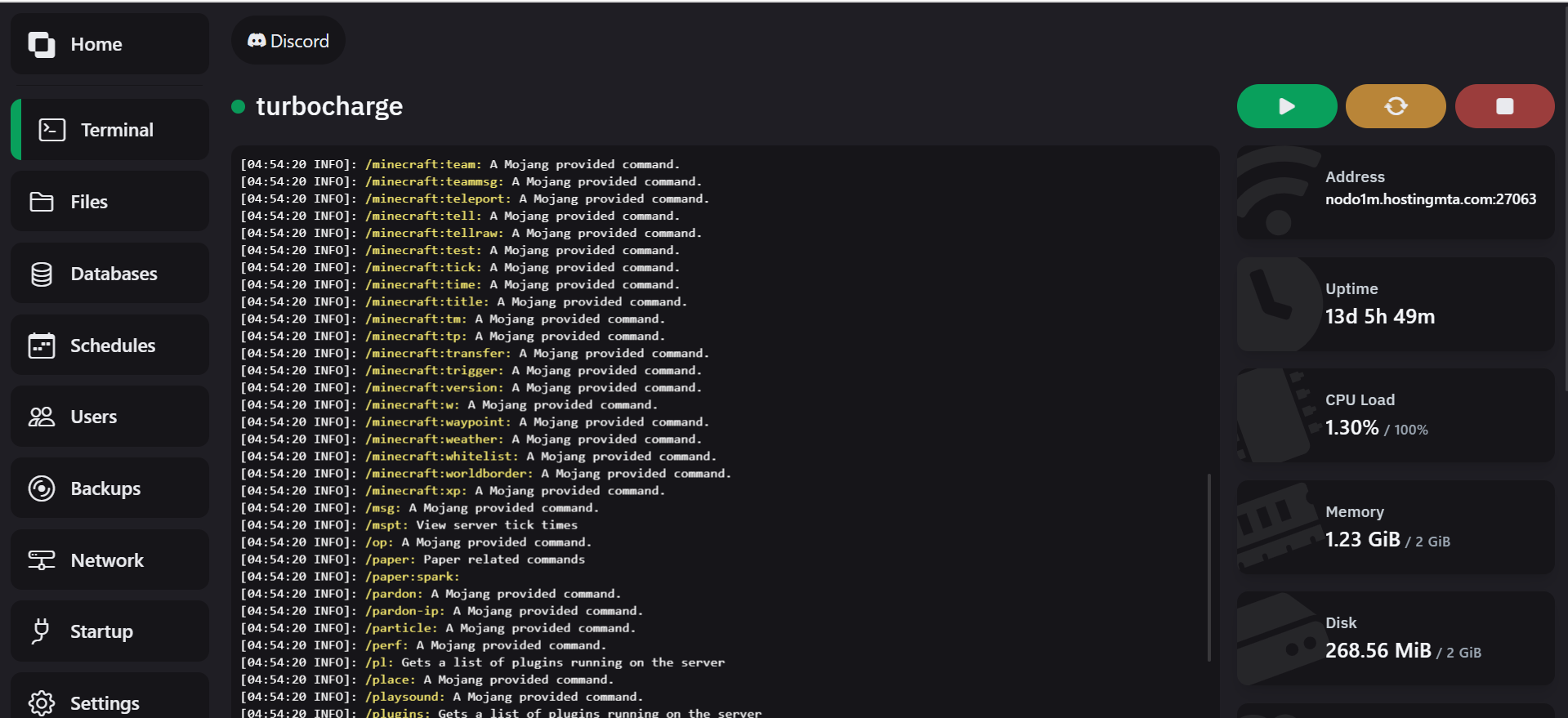Click the Schedules calendar icon
Viewport: 1568px width, 718px height.
point(42,346)
